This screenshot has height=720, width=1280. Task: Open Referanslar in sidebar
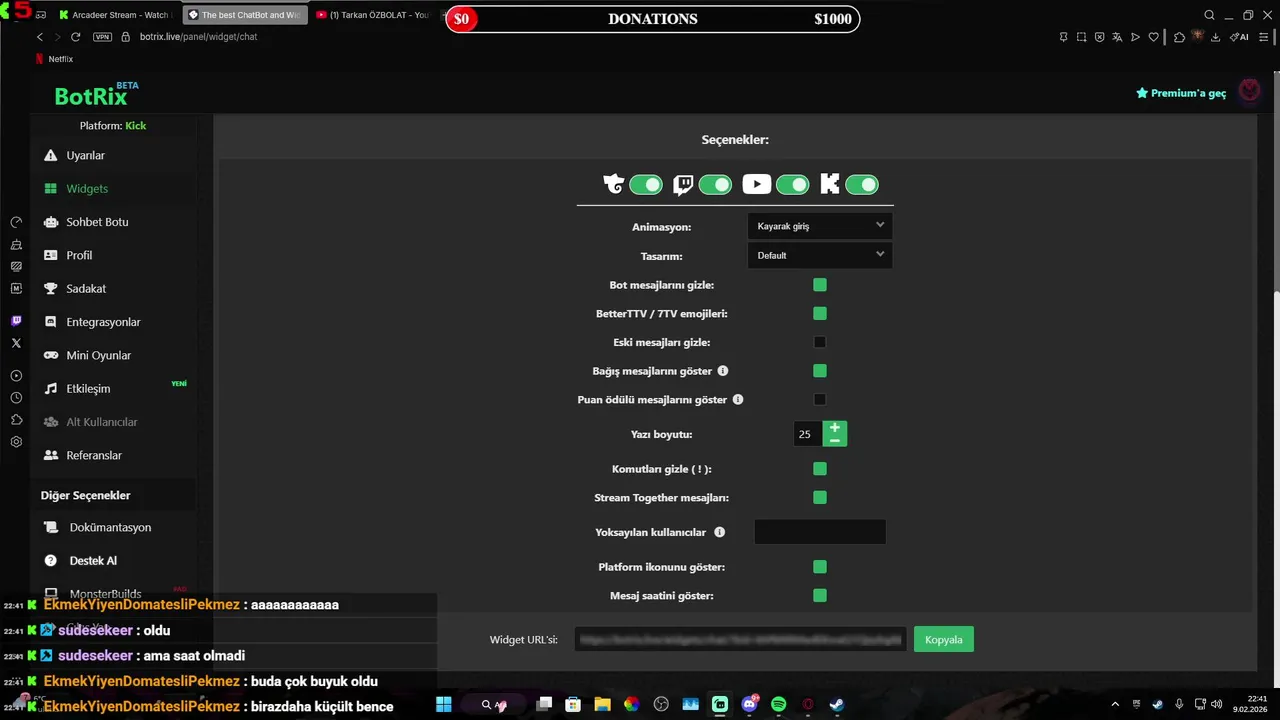click(x=94, y=455)
